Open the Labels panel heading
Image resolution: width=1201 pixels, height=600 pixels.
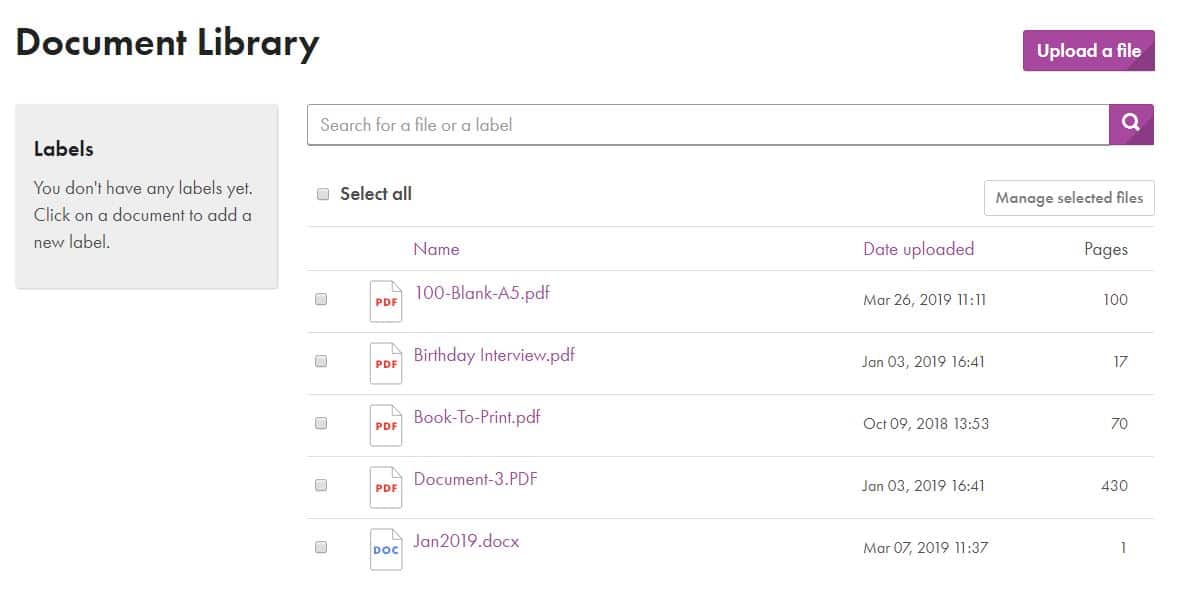(63, 148)
